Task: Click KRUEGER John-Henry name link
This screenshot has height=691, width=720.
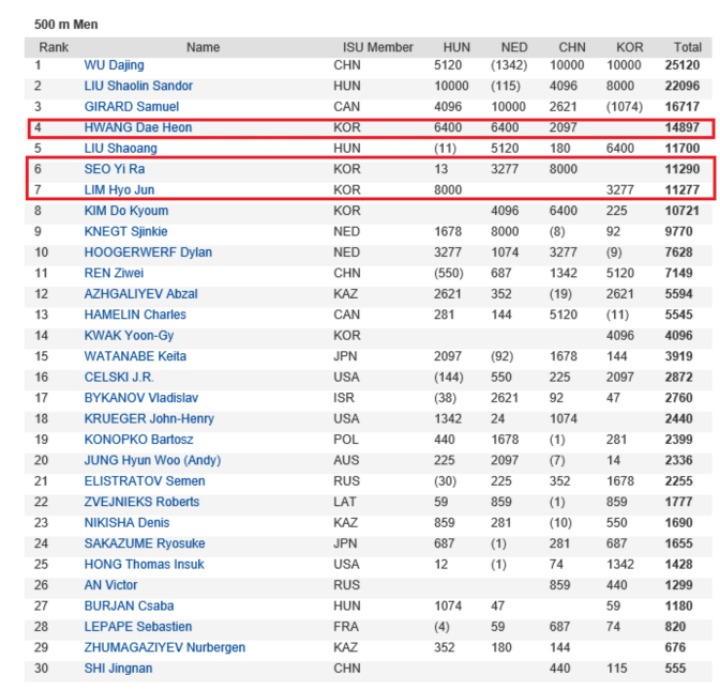Action: pyautogui.click(x=149, y=419)
